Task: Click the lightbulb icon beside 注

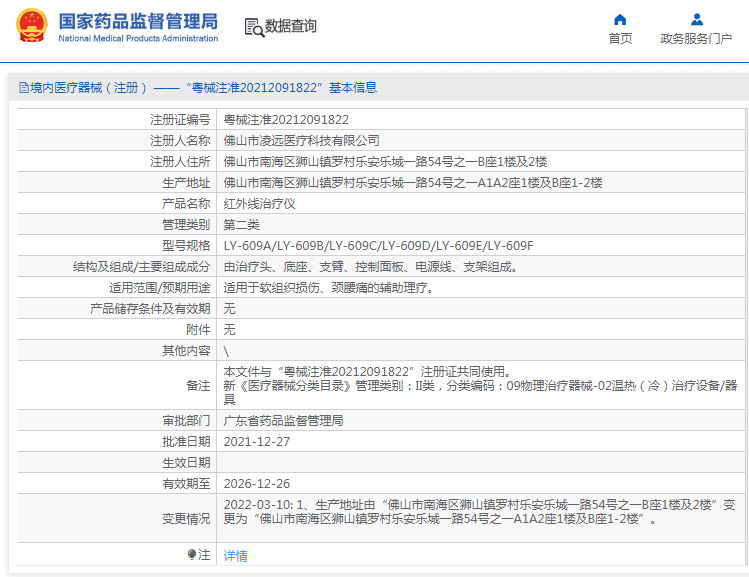Action: pos(192,554)
